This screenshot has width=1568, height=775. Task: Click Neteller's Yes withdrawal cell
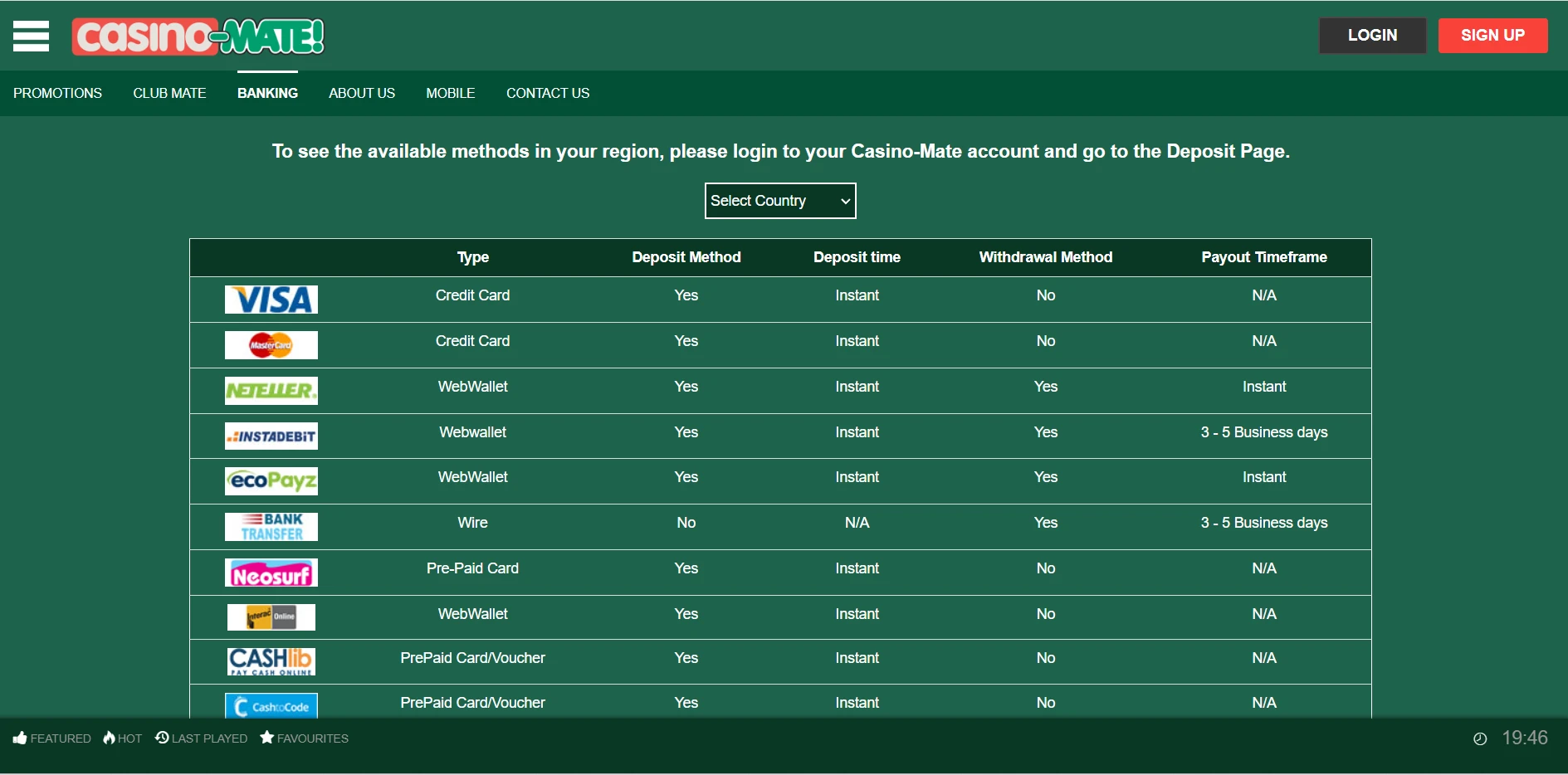(1046, 387)
